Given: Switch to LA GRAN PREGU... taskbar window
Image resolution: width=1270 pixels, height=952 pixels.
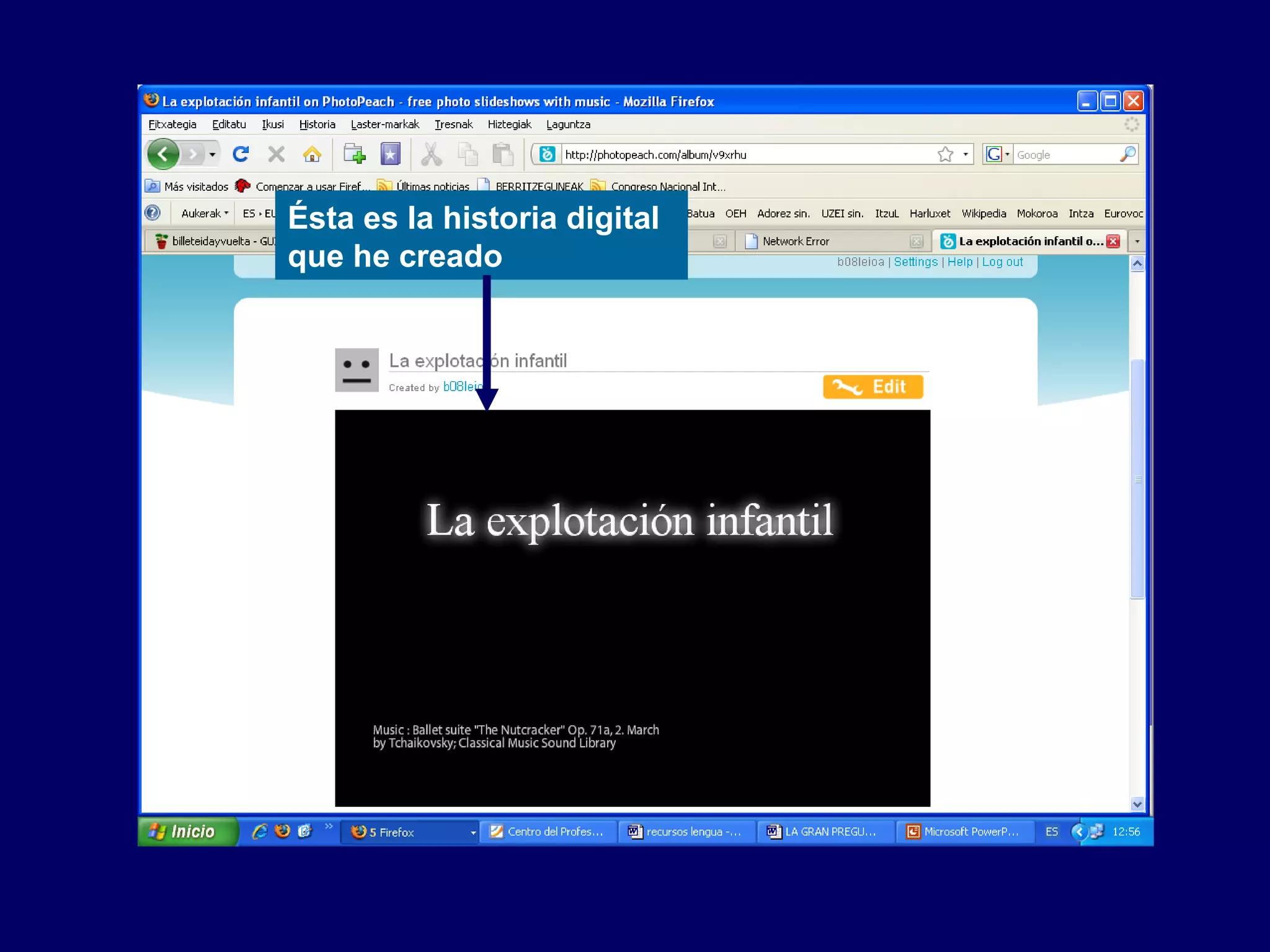Looking at the screenshot, I should [827, 832].
